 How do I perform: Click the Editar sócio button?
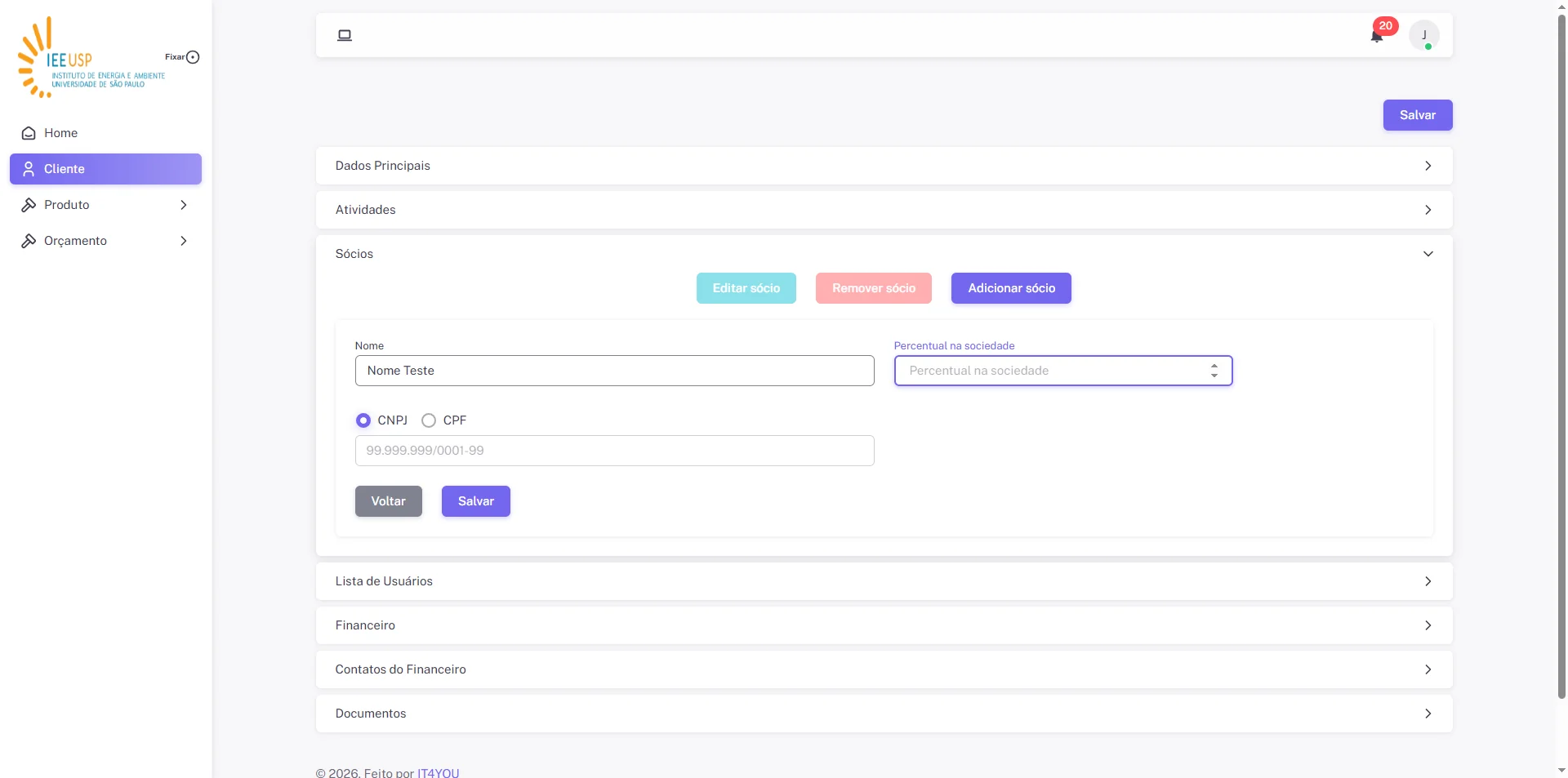coord(746,288)
